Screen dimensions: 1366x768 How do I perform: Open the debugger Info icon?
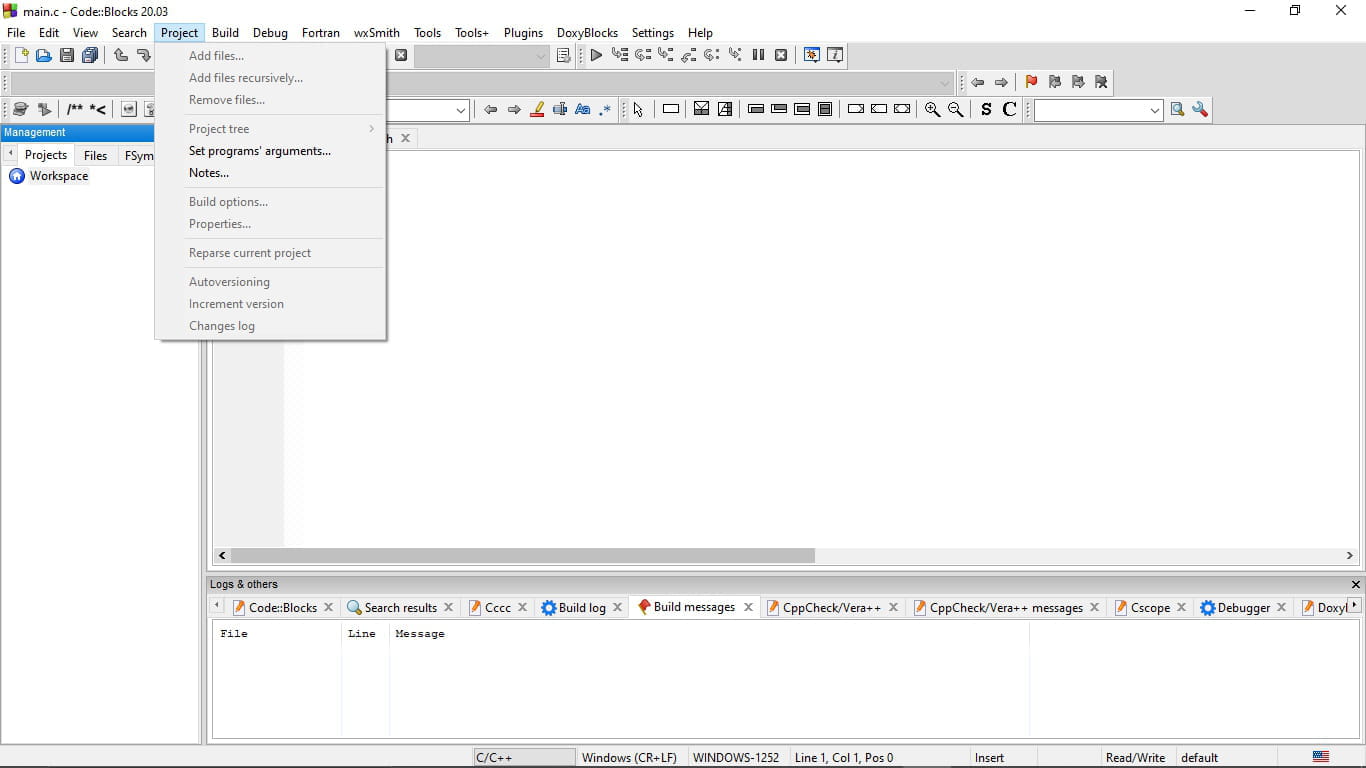click(835, 56)
